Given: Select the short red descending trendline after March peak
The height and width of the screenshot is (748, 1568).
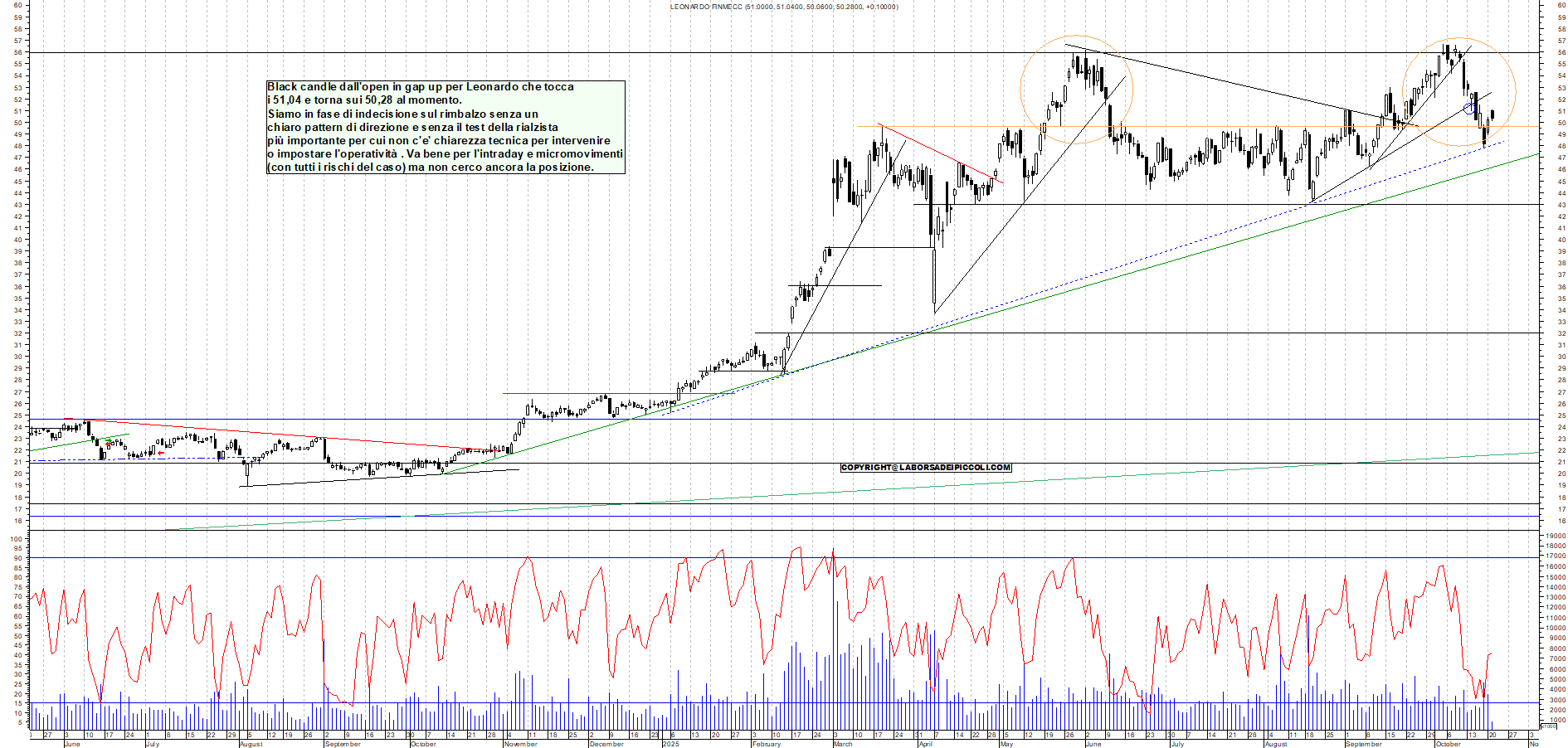Looking at the screenshot, I should (x=937, y=153).
